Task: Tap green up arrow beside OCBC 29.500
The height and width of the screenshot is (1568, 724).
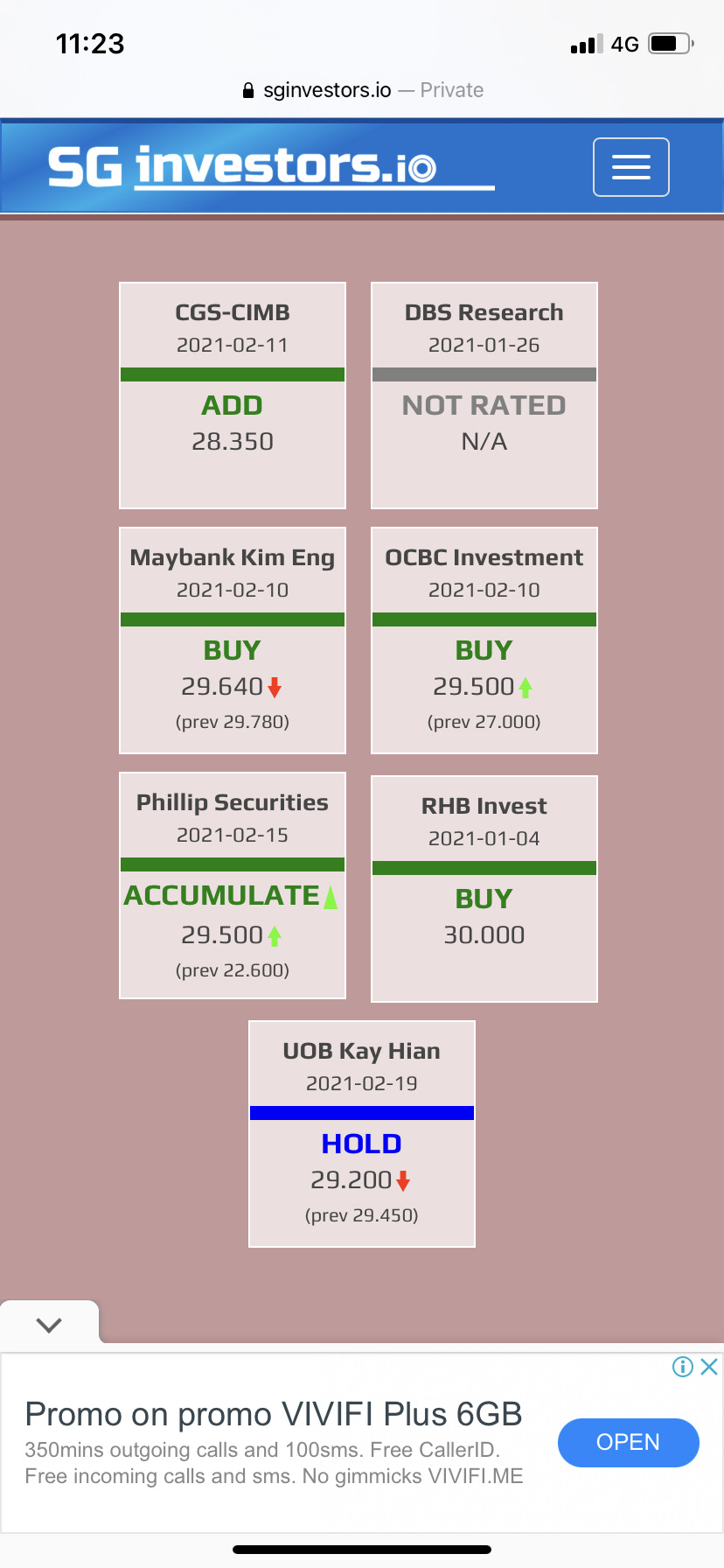Action: pos(526,688)
